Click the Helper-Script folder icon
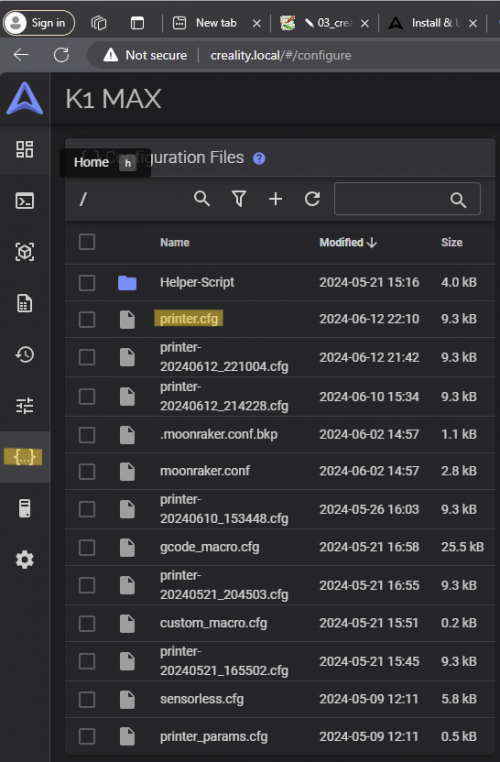 127,283
